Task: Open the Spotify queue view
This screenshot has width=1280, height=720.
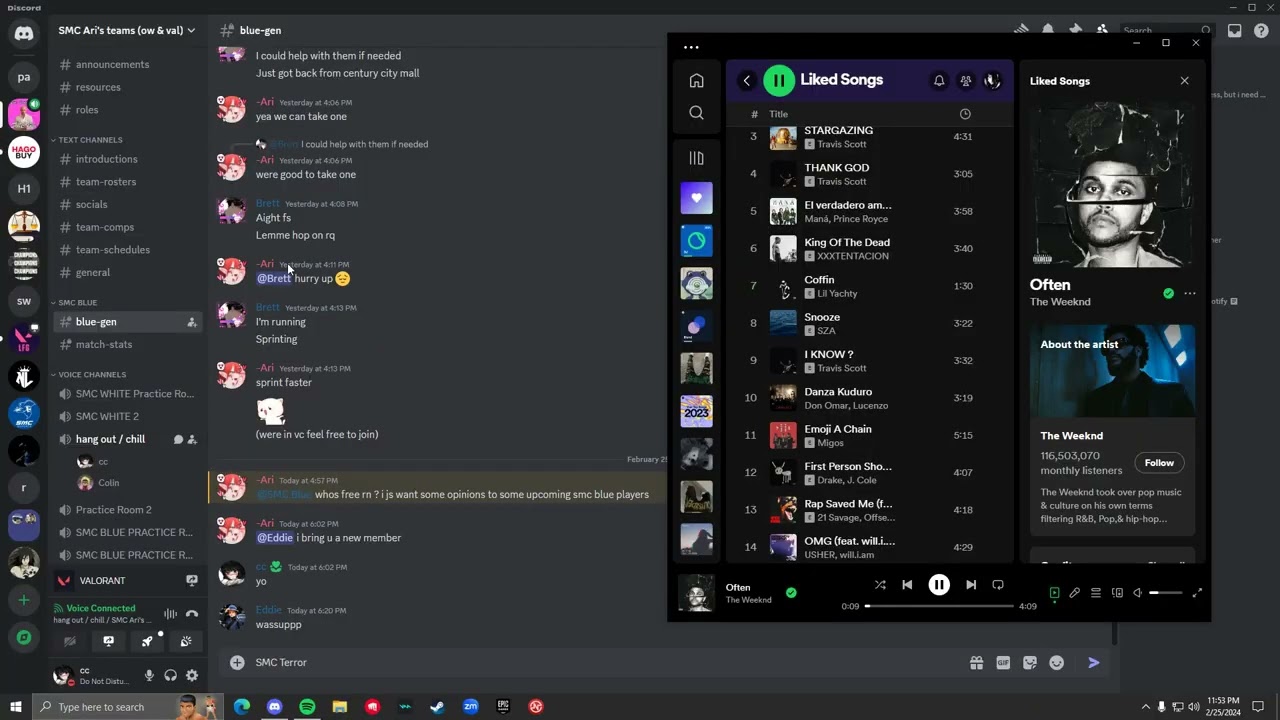Action: 1096,593
